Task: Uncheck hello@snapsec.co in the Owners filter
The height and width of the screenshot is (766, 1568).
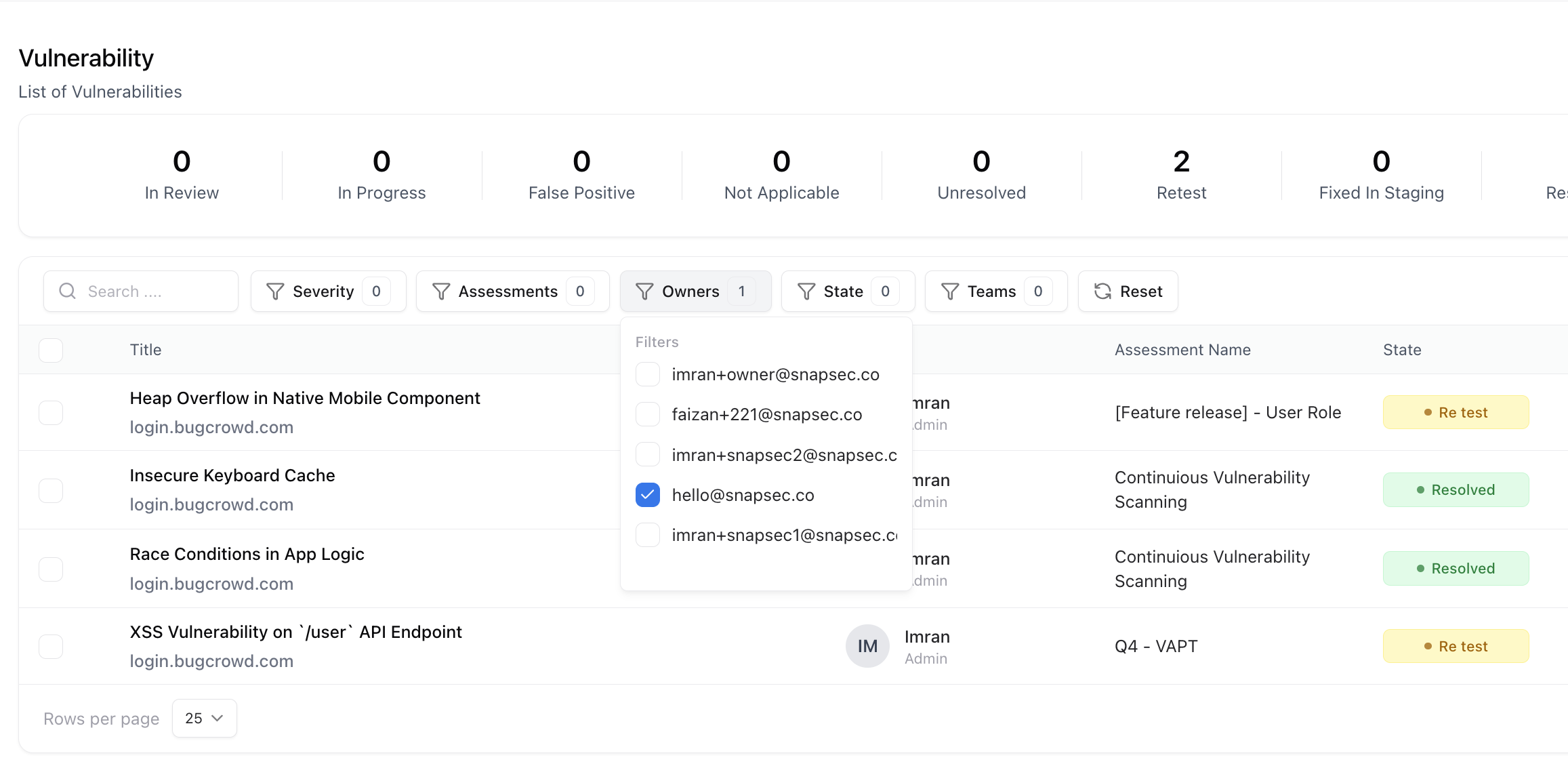Action: 647,495
